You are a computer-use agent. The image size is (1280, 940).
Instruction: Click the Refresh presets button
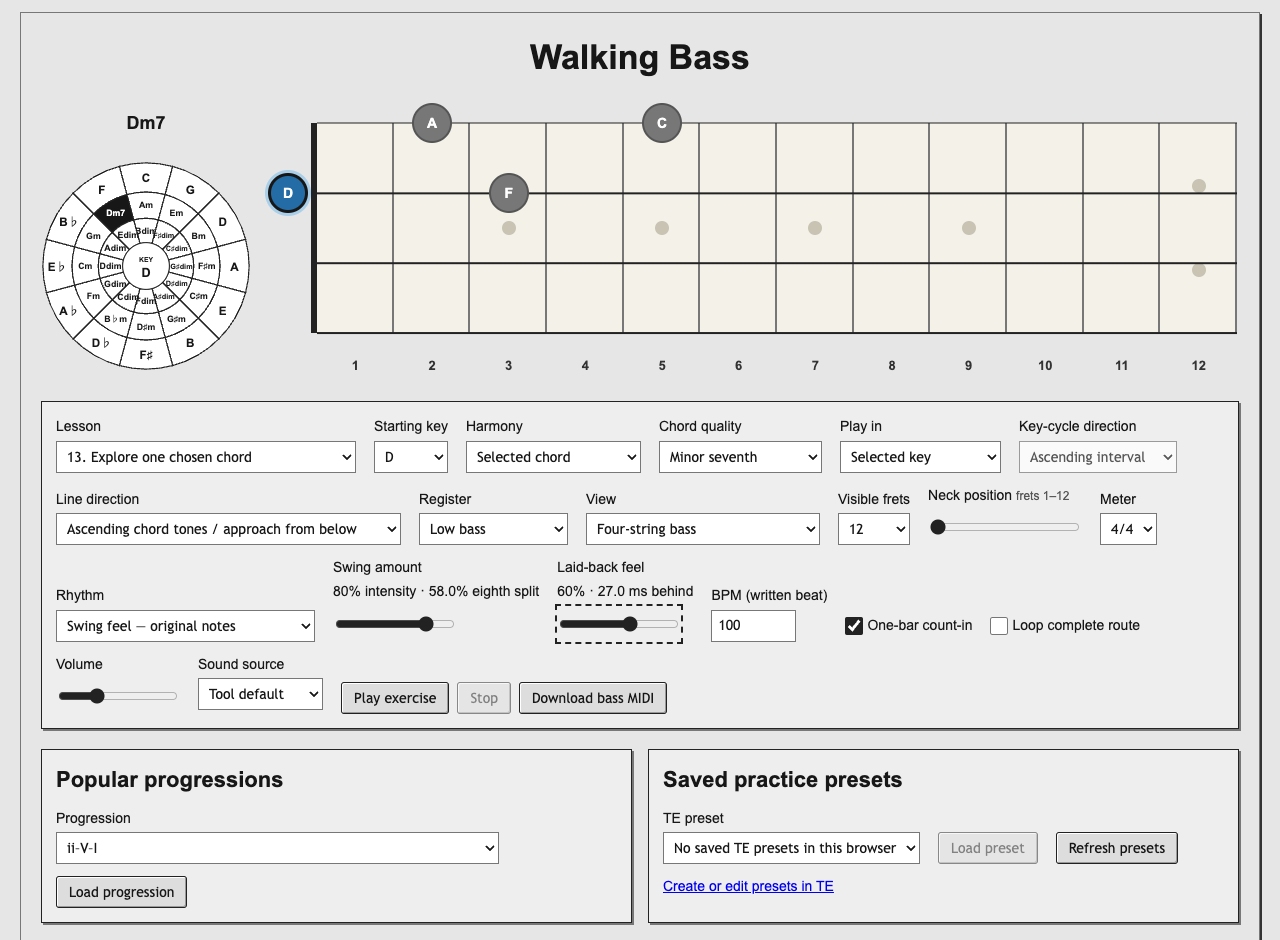pos(1117,848)
